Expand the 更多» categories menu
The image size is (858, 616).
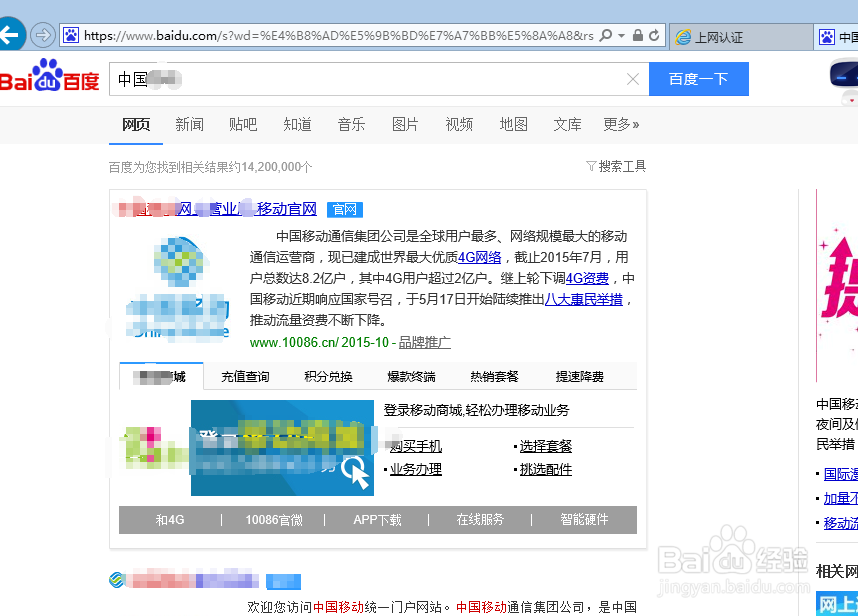pos(621,125)
